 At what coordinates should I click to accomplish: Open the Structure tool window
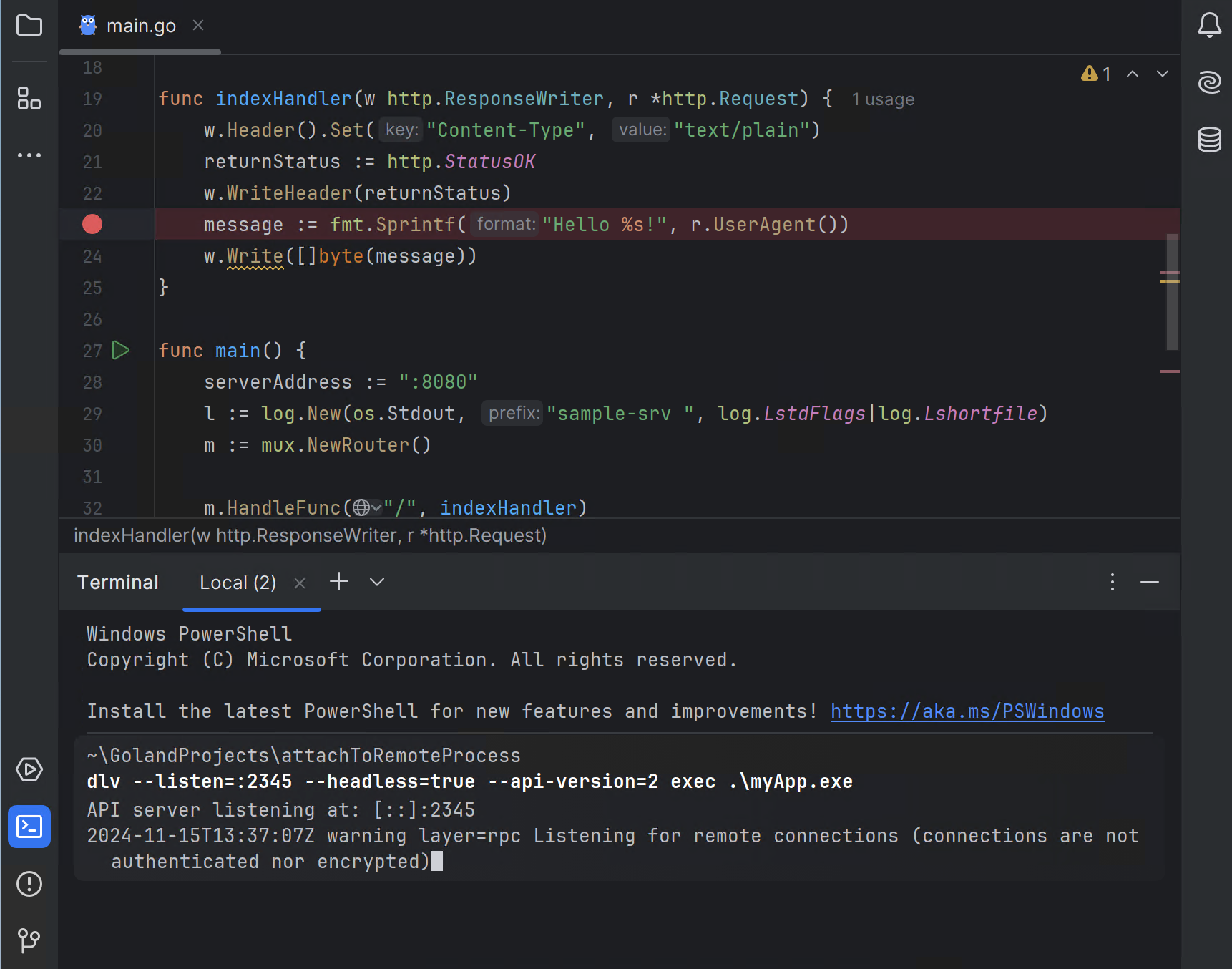[29, 98]
